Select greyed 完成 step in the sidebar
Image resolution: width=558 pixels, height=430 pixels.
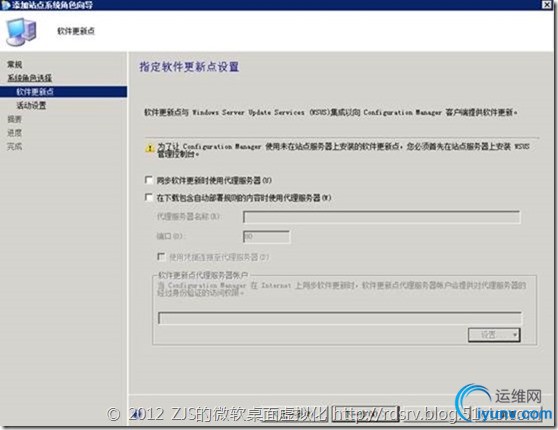tap(15, 146)
